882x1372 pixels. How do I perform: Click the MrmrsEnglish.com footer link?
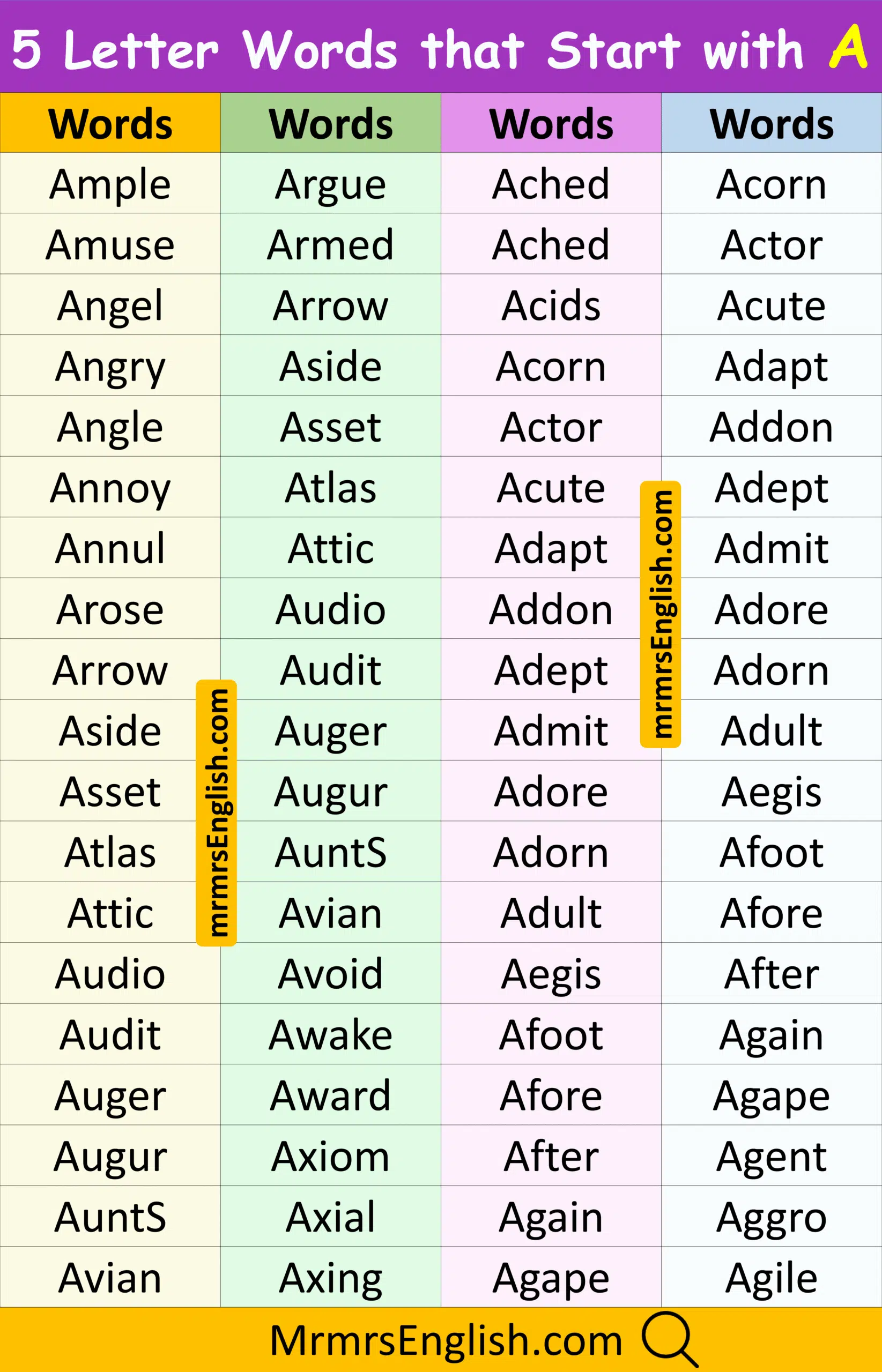coord(446,1340)
